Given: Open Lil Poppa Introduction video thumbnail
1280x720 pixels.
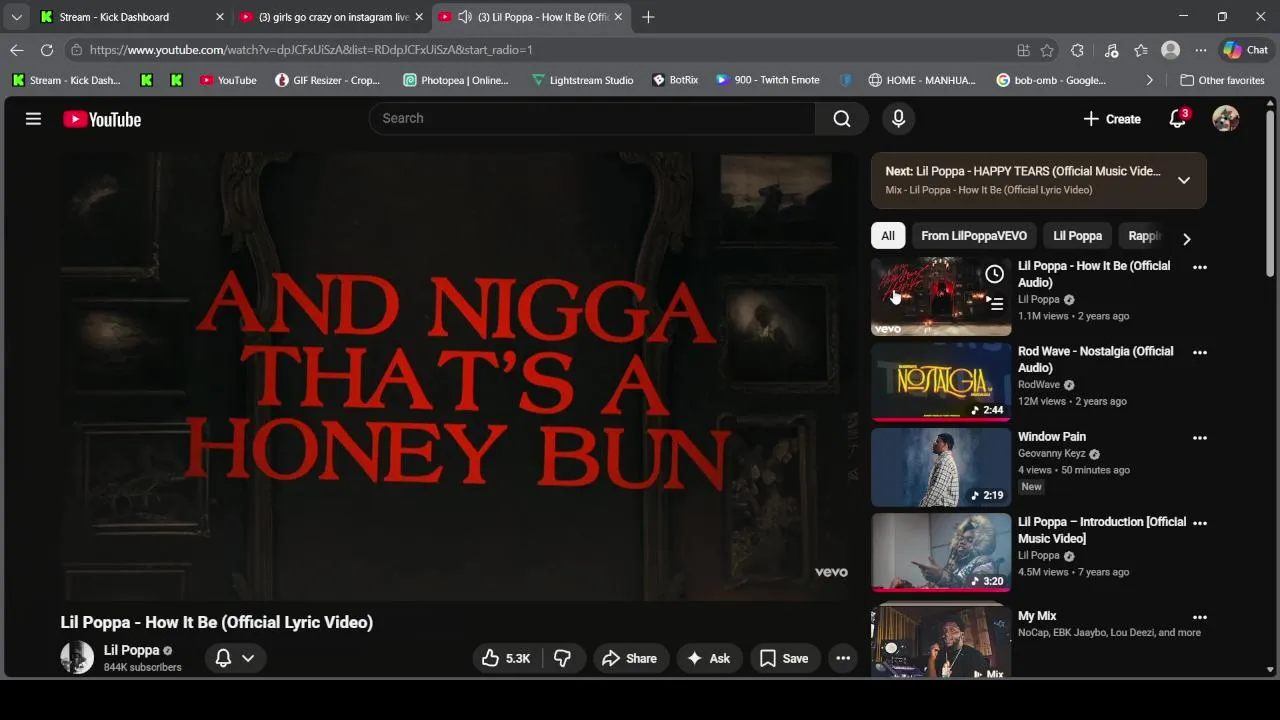Looking at the screenshot, I should tap(941, 552).
